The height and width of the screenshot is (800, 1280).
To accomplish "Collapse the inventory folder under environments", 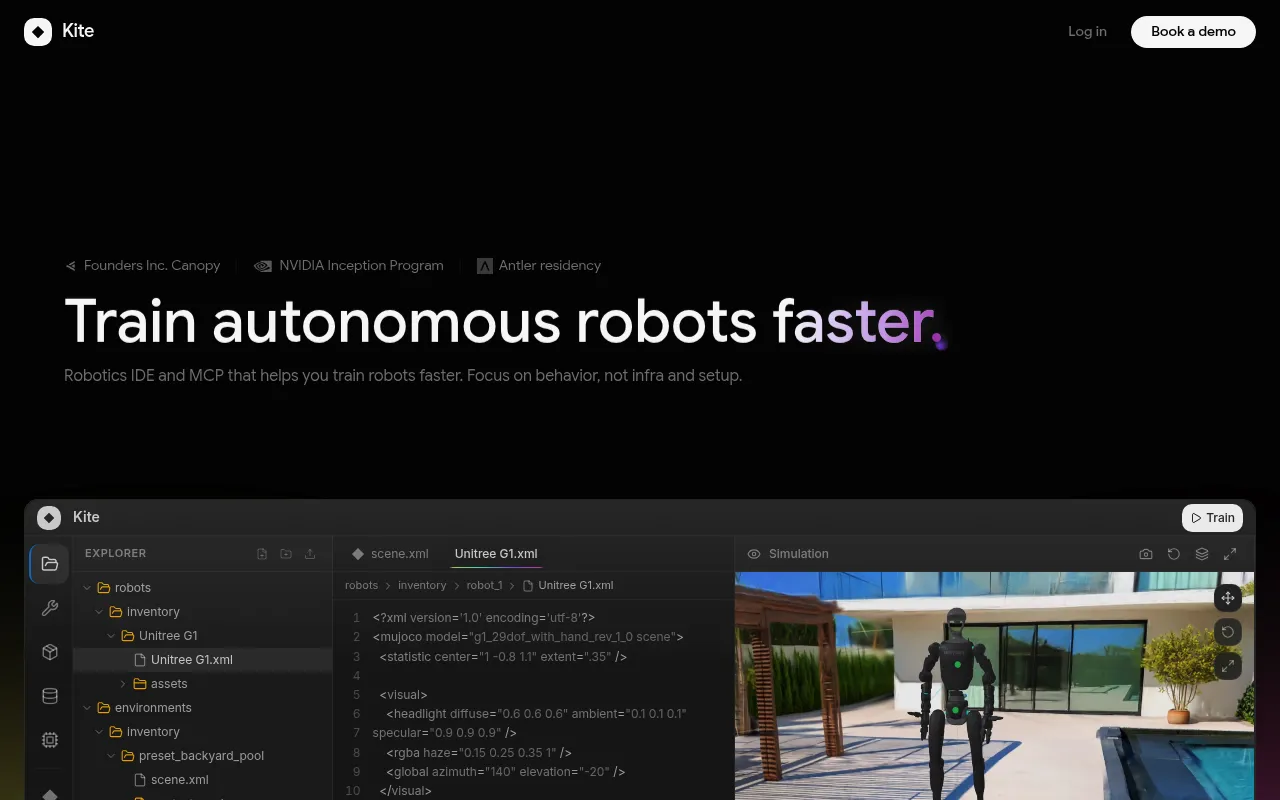I will [x=99, y=732].
